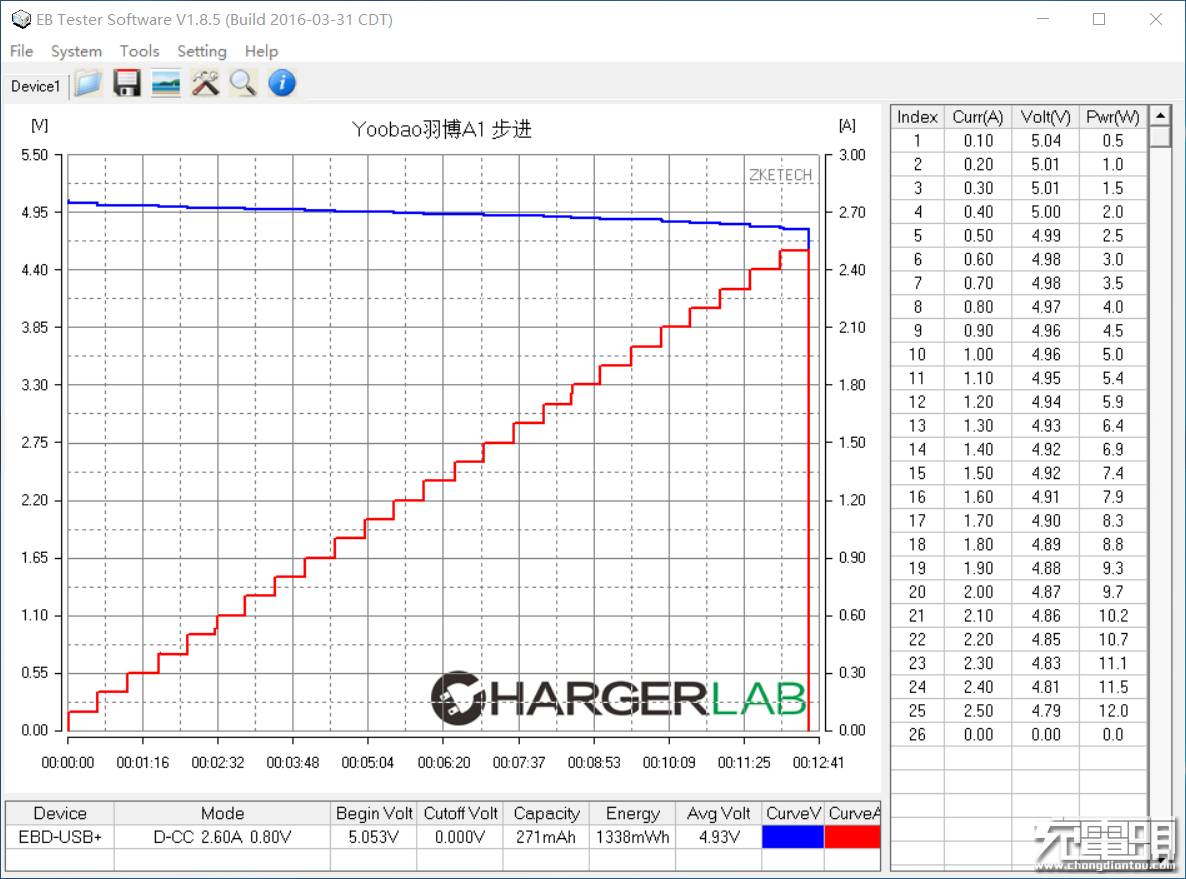Screen dimensions: 1186x879
Task: Click the Capacity header in summary table
Action: pyautogui.click(x=546, y=813)
